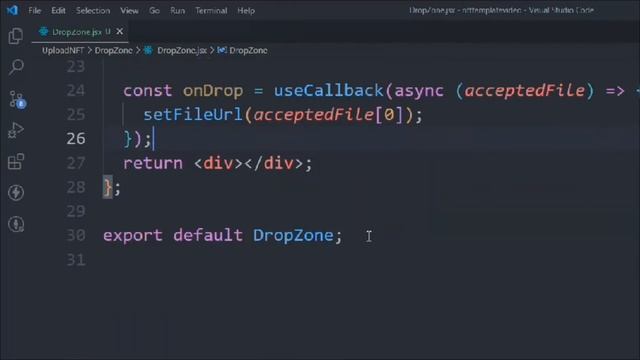Open the Search view in activity bar

[16, 67]
